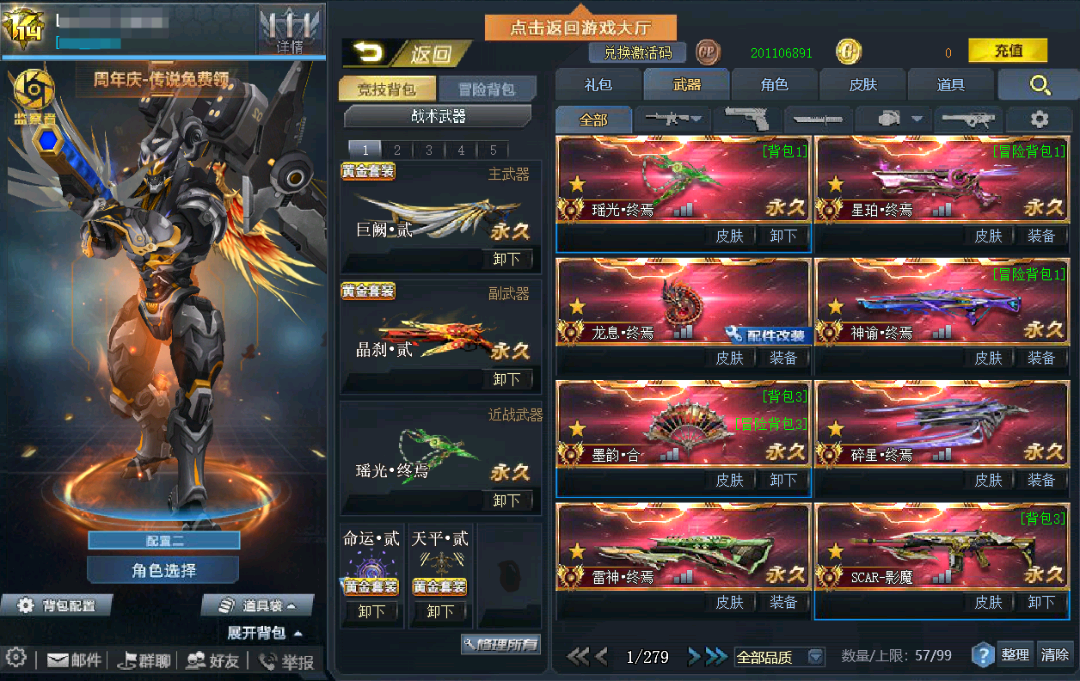Switch to the 角色 tab
Viewport: 1080px width, 681px height.
(774, 85)
